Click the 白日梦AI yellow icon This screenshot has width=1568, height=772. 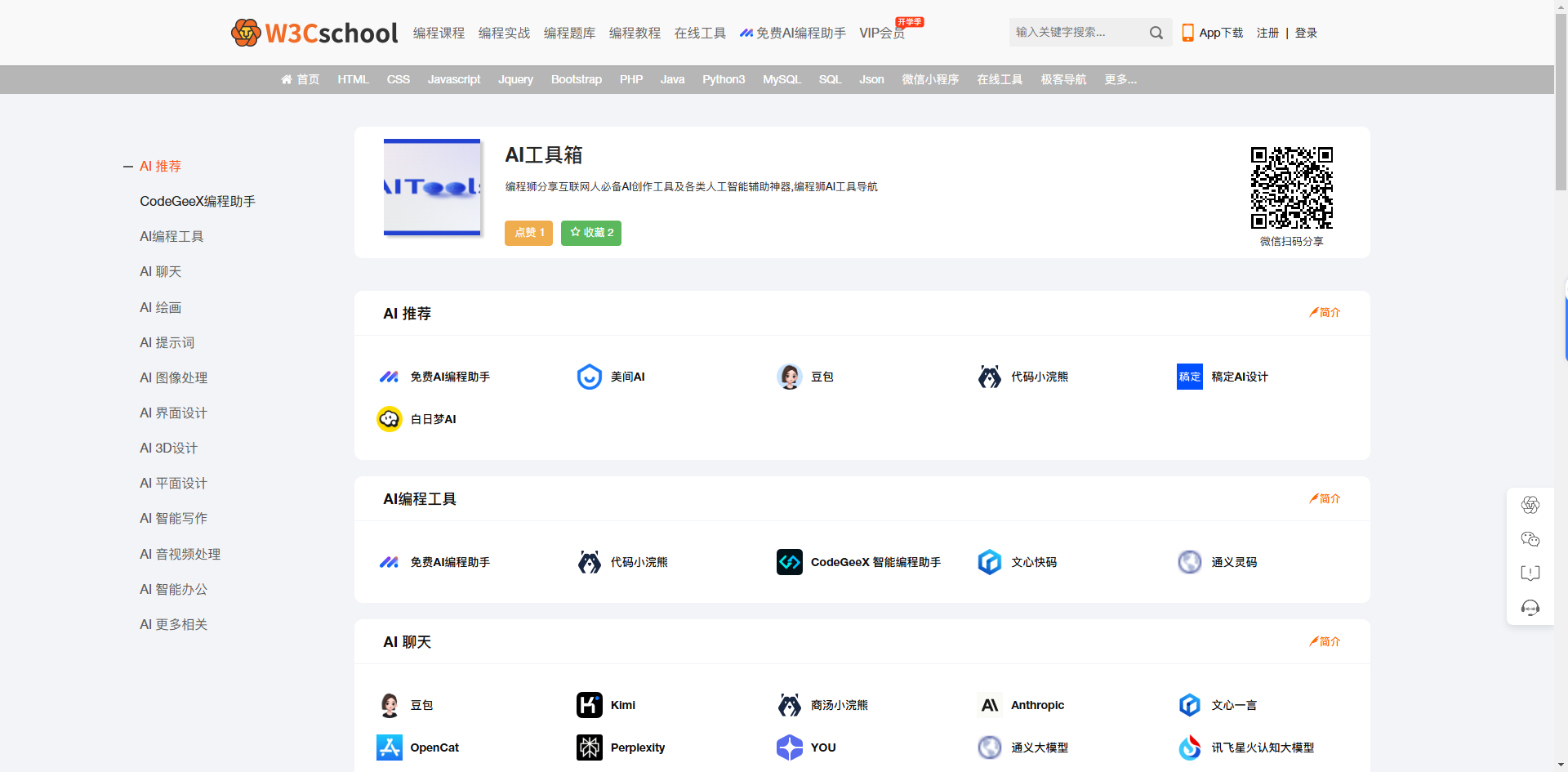pyautogui.click(x=389, y=419)
